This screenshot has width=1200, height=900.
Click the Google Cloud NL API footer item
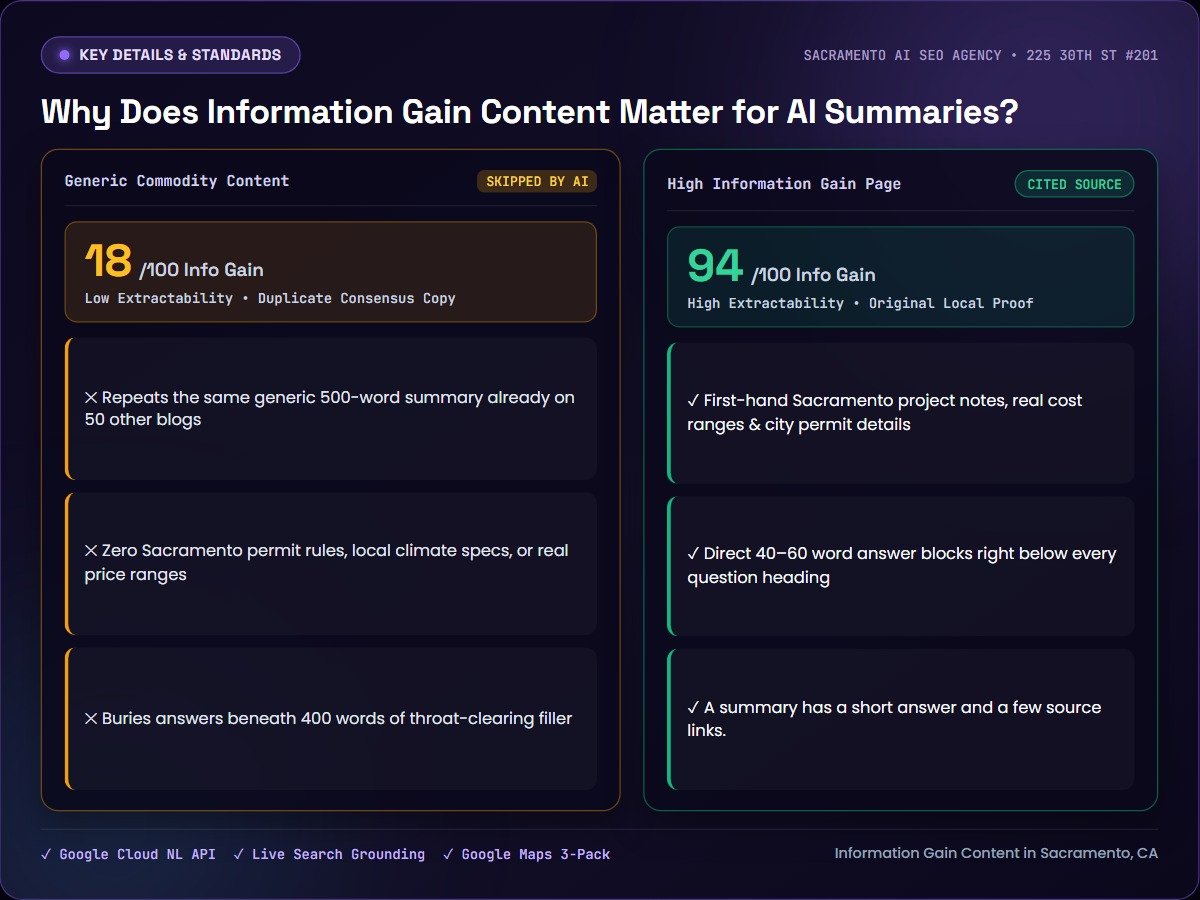click(129, 854)
